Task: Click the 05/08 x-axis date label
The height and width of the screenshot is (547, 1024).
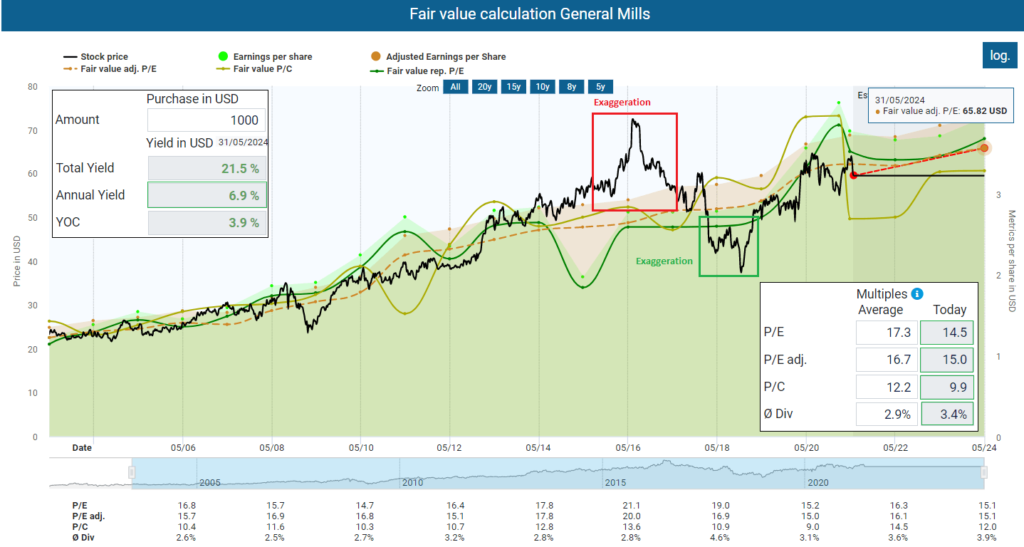Action: point(272,448)
